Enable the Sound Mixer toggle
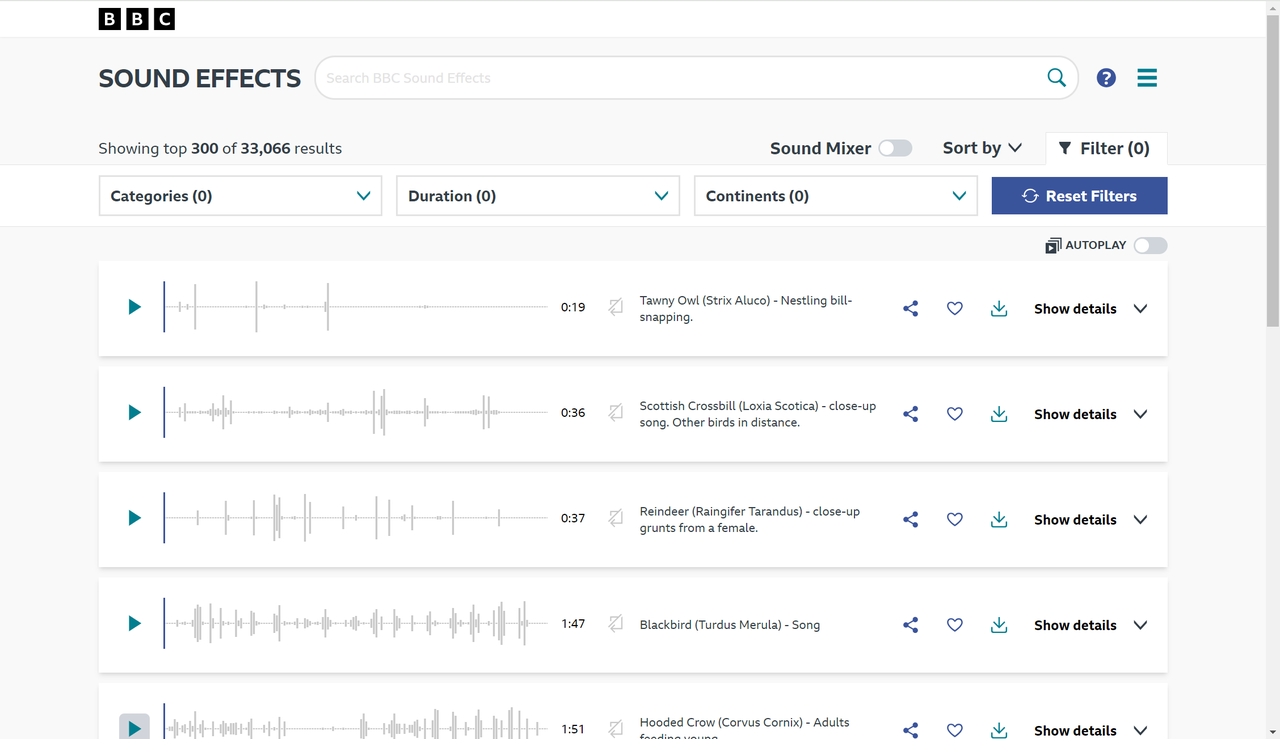The height and width of the screenshot is (739, 1280). click(895, 147)
